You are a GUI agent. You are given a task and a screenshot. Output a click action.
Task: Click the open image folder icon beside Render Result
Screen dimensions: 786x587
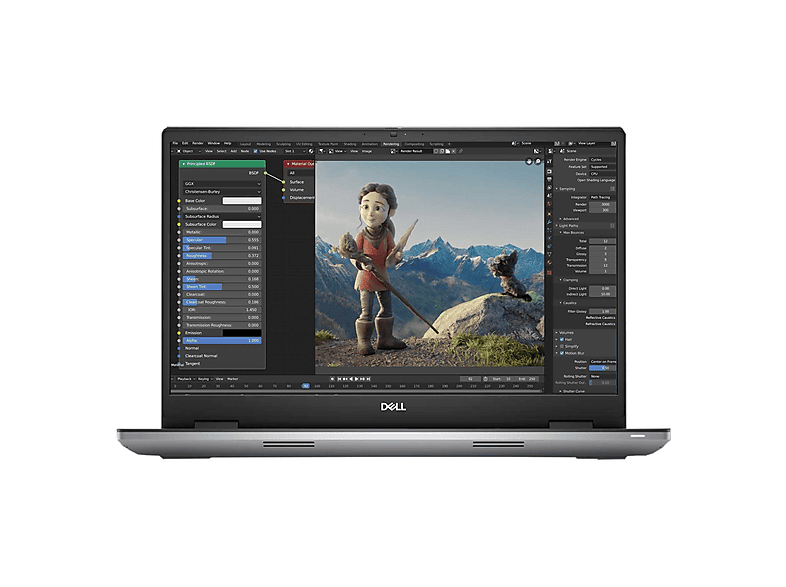pyautogui.click(x=448, y=151)
